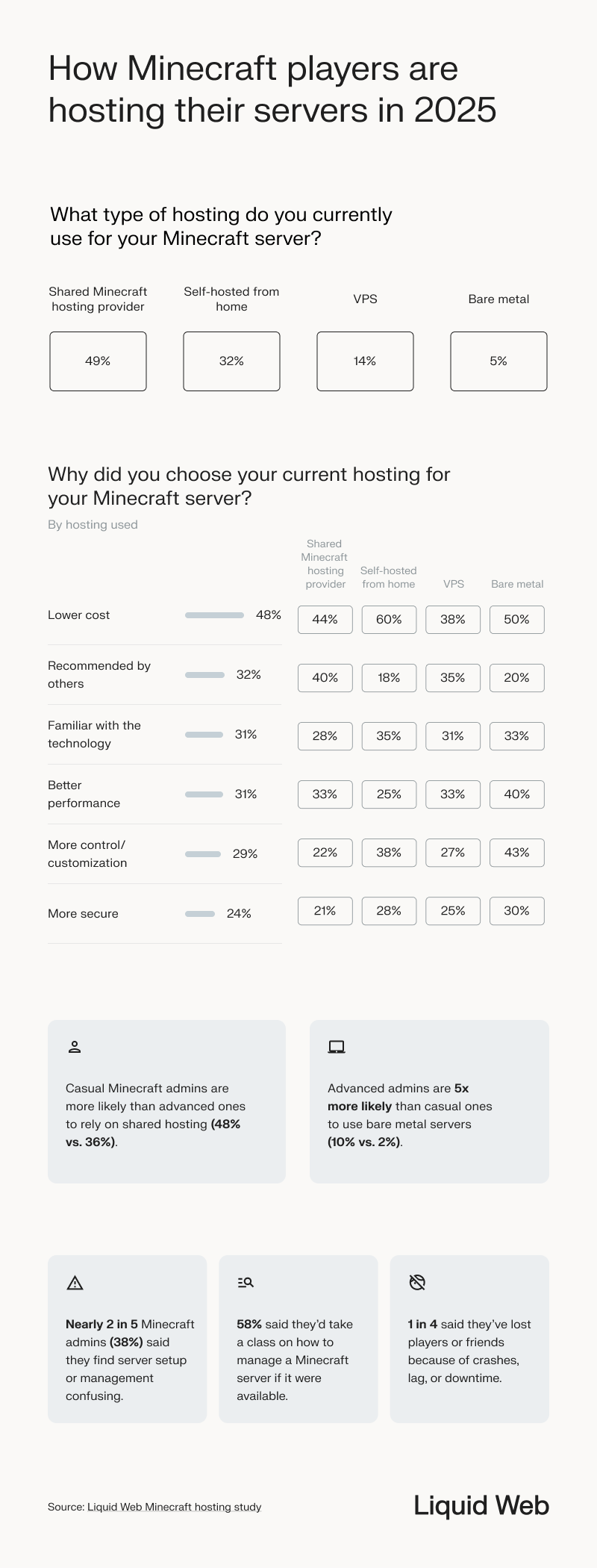Click the 43% bare metal control cell
Image resolution: width=597 pixels, height=1568 pixels.
pyautogui.click(x=516, y=853)
